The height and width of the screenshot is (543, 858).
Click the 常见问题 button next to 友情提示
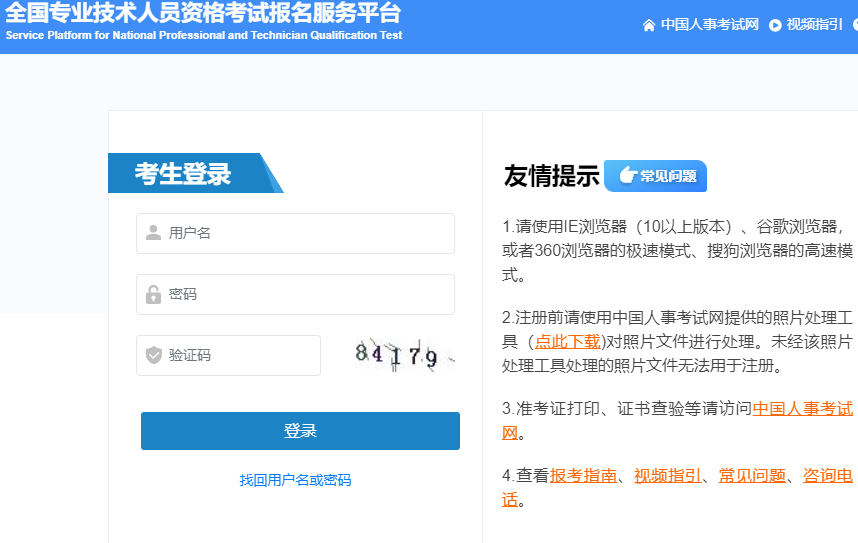tap(656, 176)
